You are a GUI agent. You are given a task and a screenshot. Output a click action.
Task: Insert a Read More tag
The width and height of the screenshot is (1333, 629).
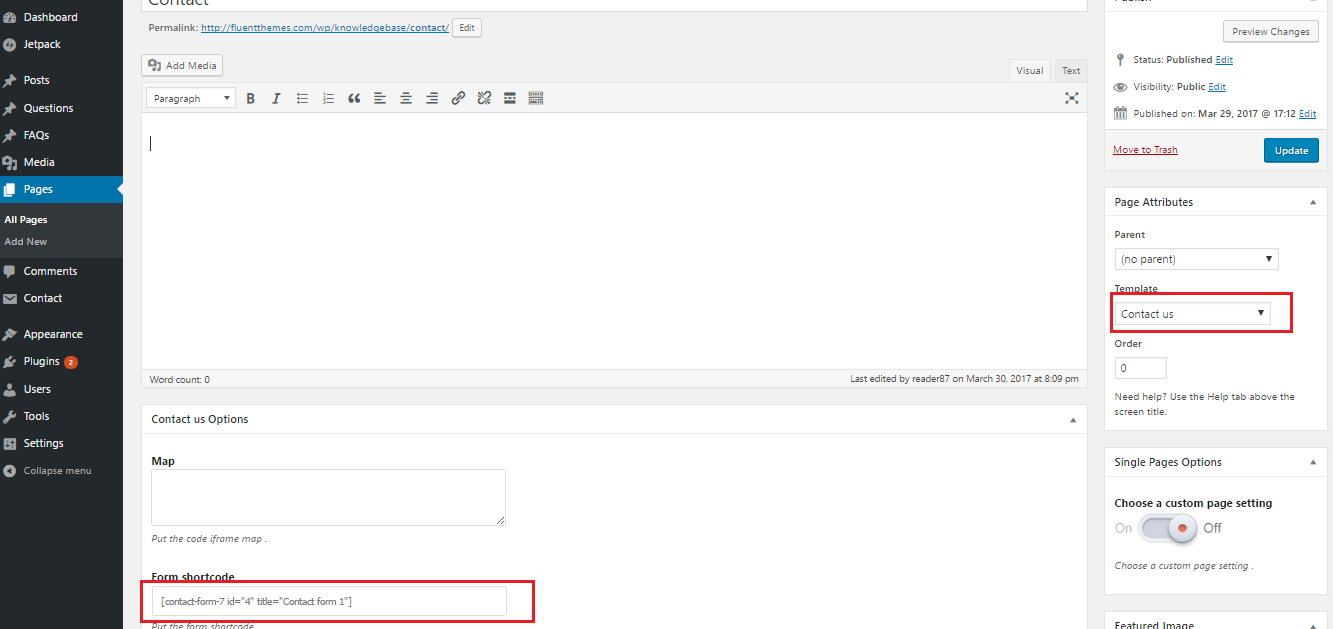click(510, 98)
